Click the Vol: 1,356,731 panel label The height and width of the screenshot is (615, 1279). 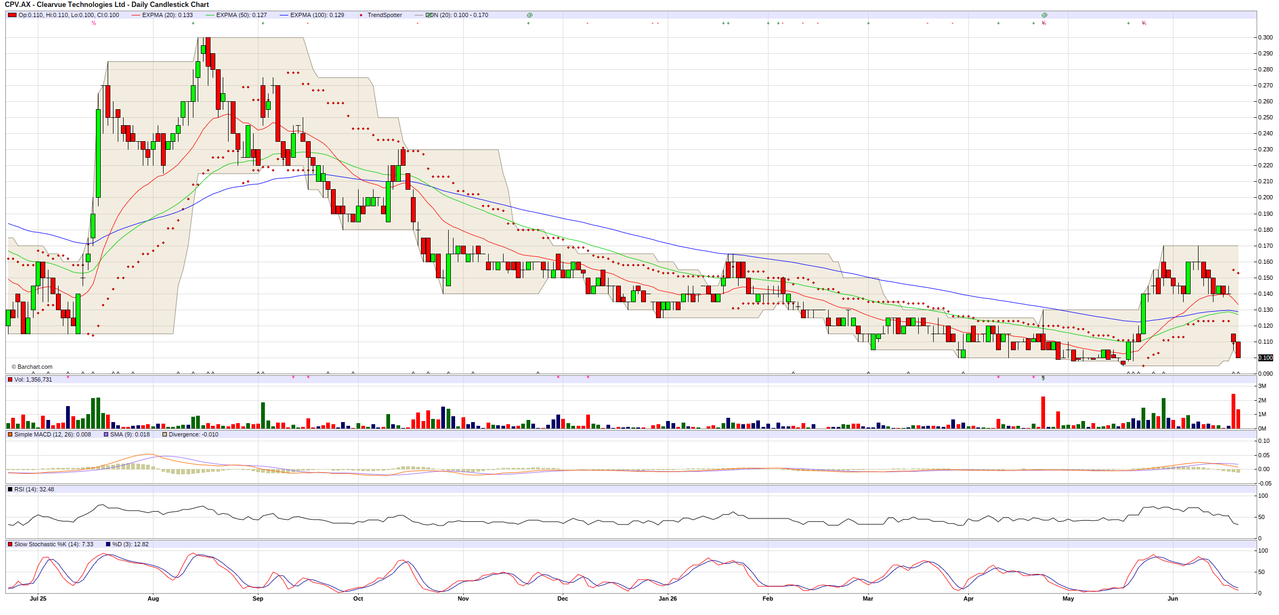[x=31, y=380]
